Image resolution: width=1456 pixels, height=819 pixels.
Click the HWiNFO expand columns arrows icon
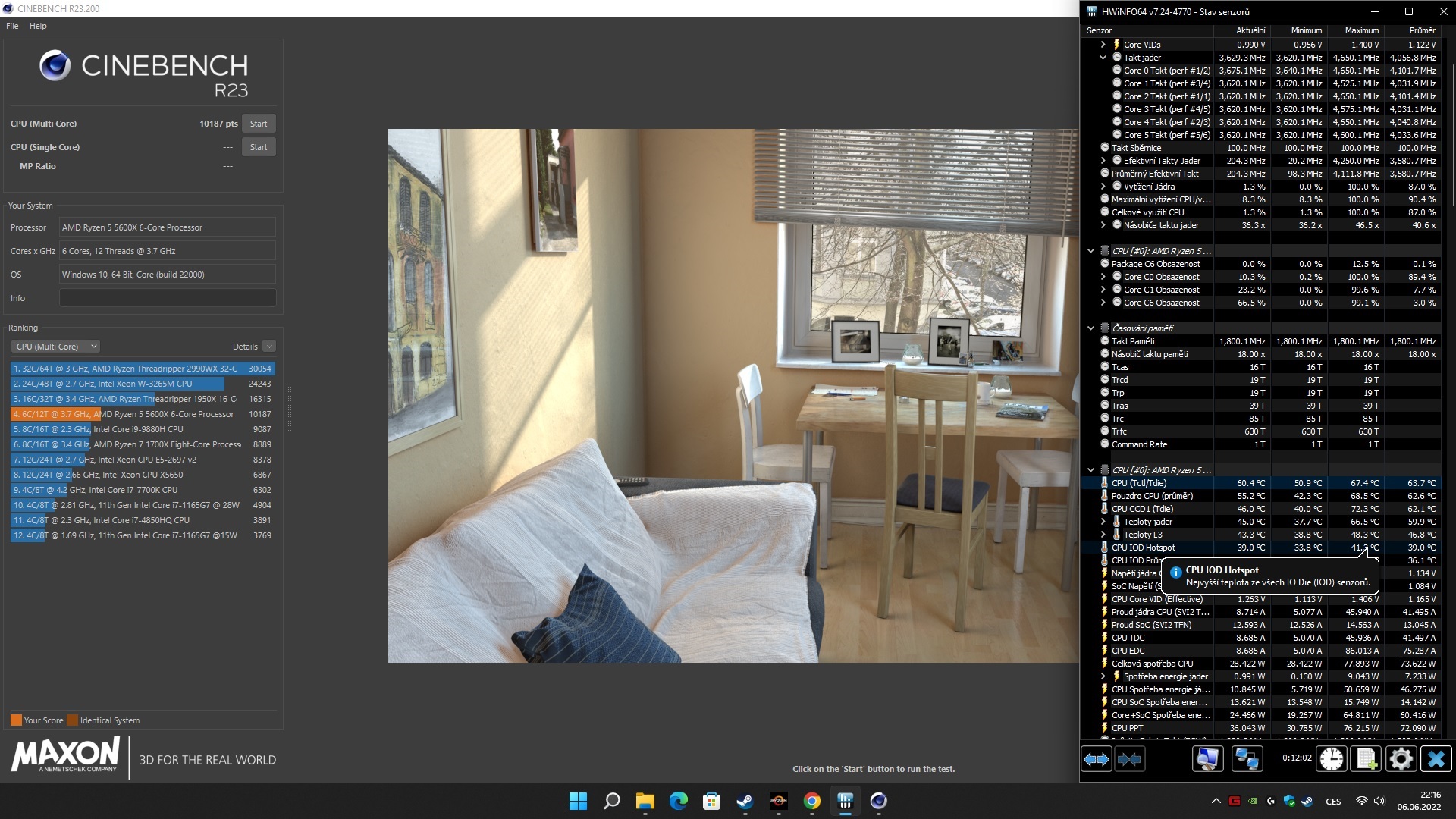pyautogui.click(x=1096, y=759)
